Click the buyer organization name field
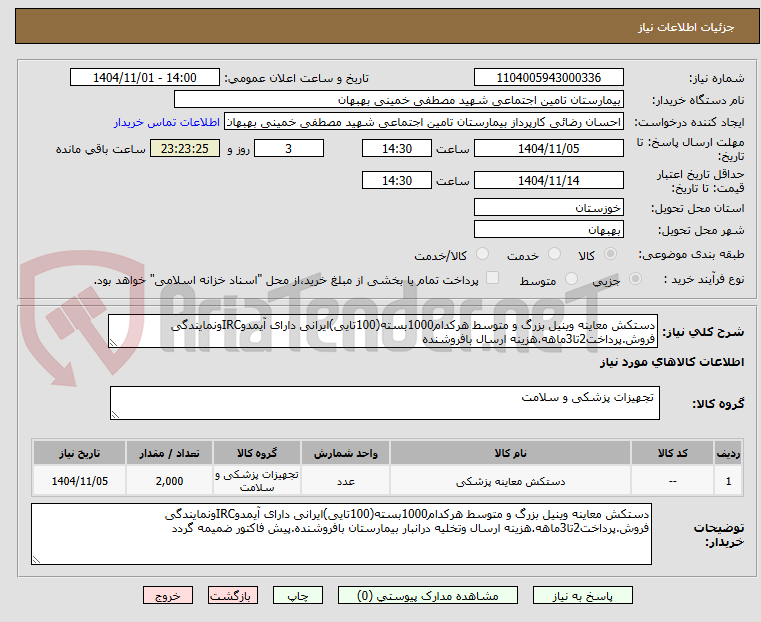The image size is (761, 622). 398,100
